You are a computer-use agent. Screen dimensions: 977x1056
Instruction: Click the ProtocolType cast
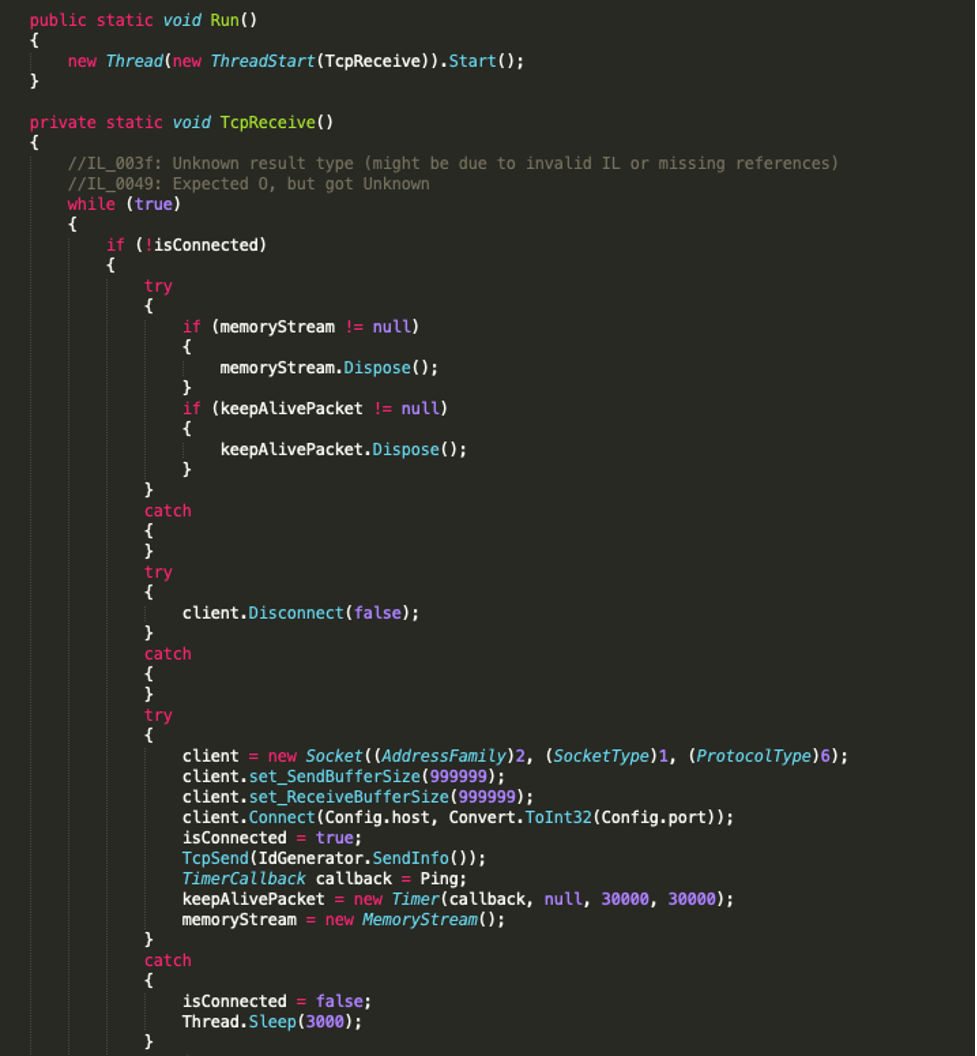click(753, 756)
